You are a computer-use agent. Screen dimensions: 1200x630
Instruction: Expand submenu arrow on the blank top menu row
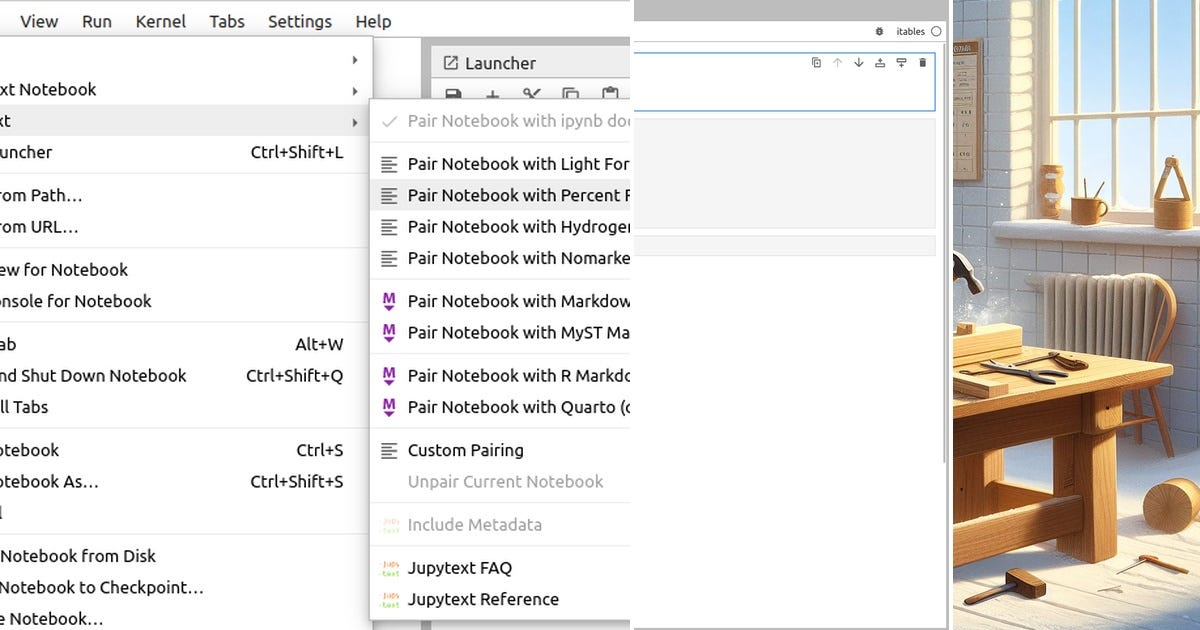tap(355, 60)
